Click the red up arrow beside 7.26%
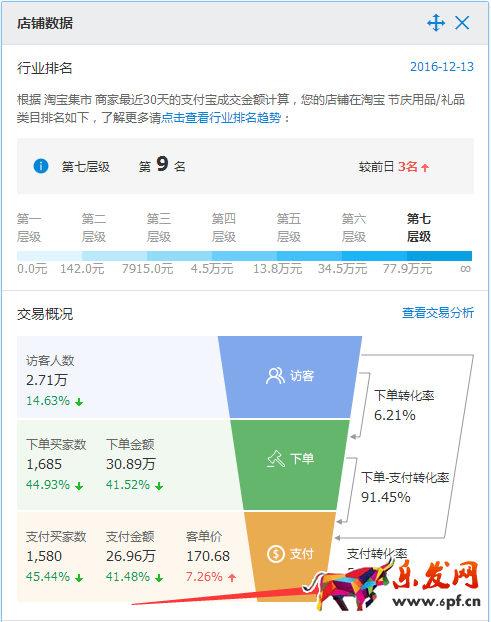The image size is (491, 622). coord(232,578)
